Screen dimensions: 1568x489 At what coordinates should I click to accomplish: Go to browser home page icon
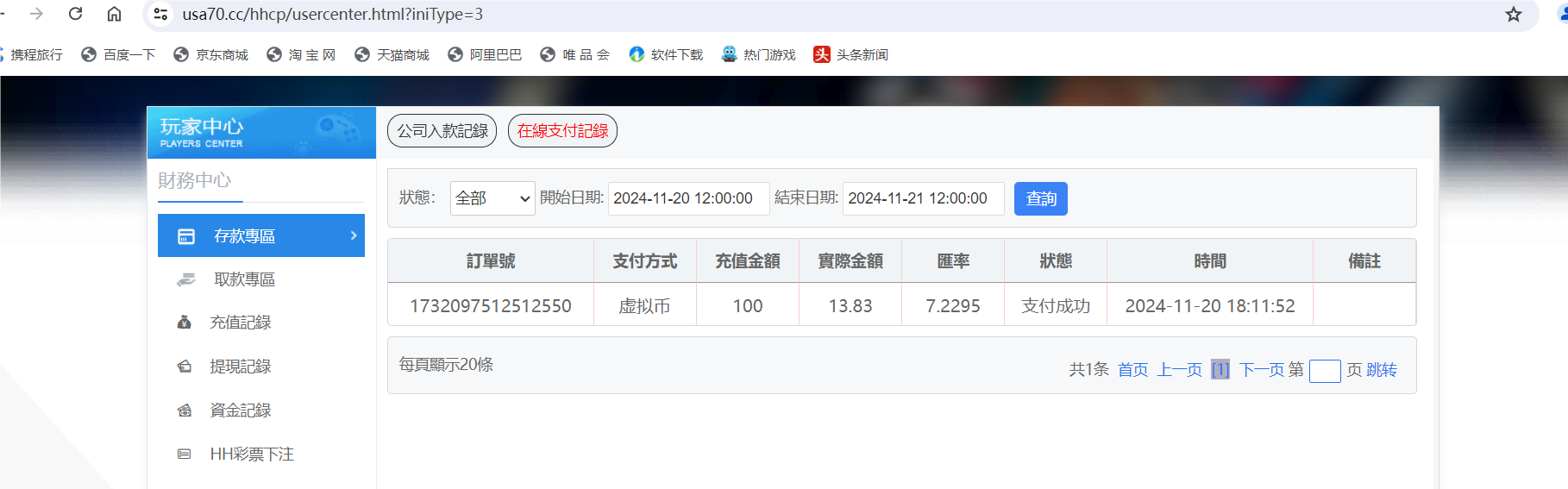coord(114,14)
